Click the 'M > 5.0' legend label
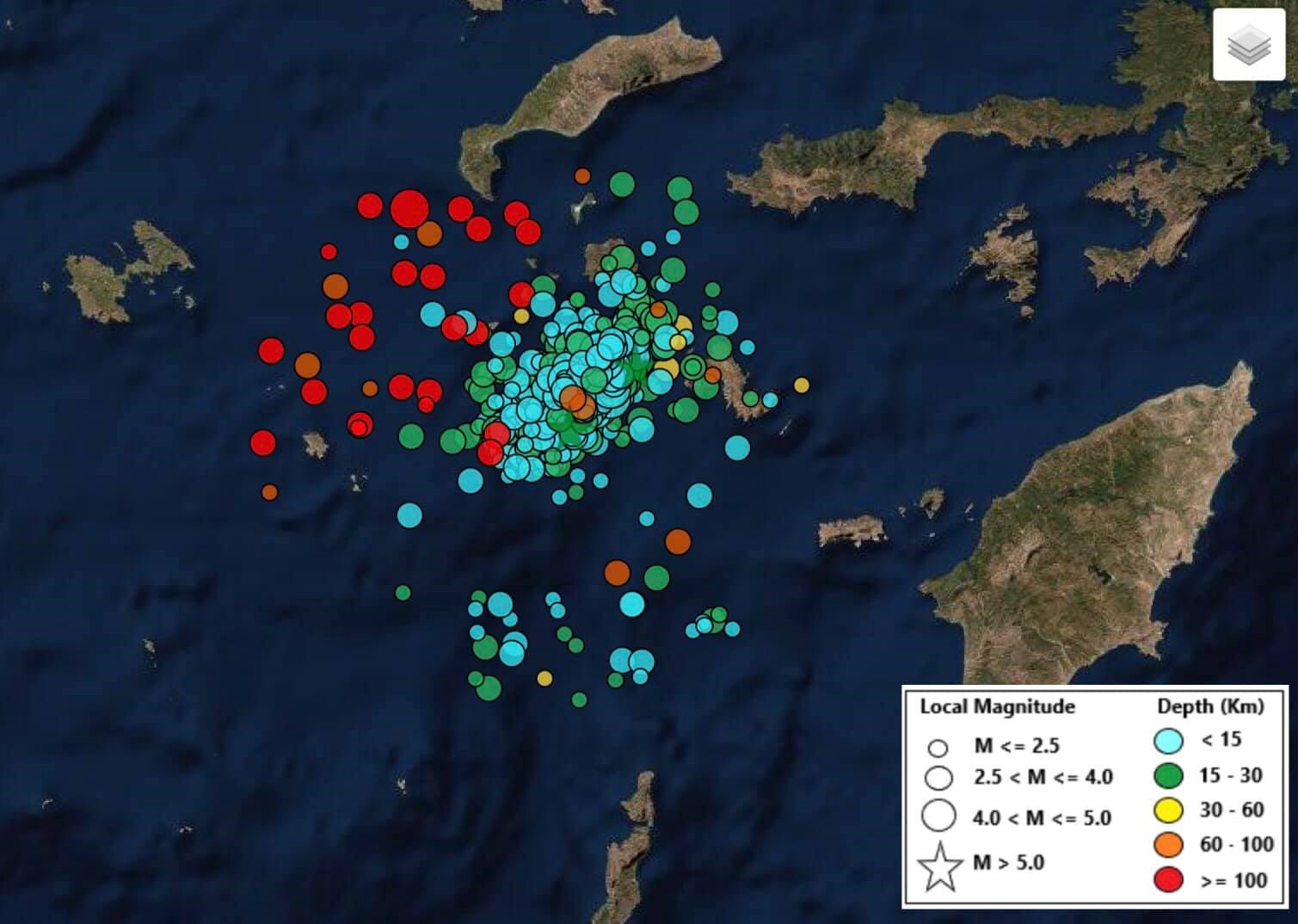The height and width of the screenshot is (924, 1298). [x=1008, y=862]
